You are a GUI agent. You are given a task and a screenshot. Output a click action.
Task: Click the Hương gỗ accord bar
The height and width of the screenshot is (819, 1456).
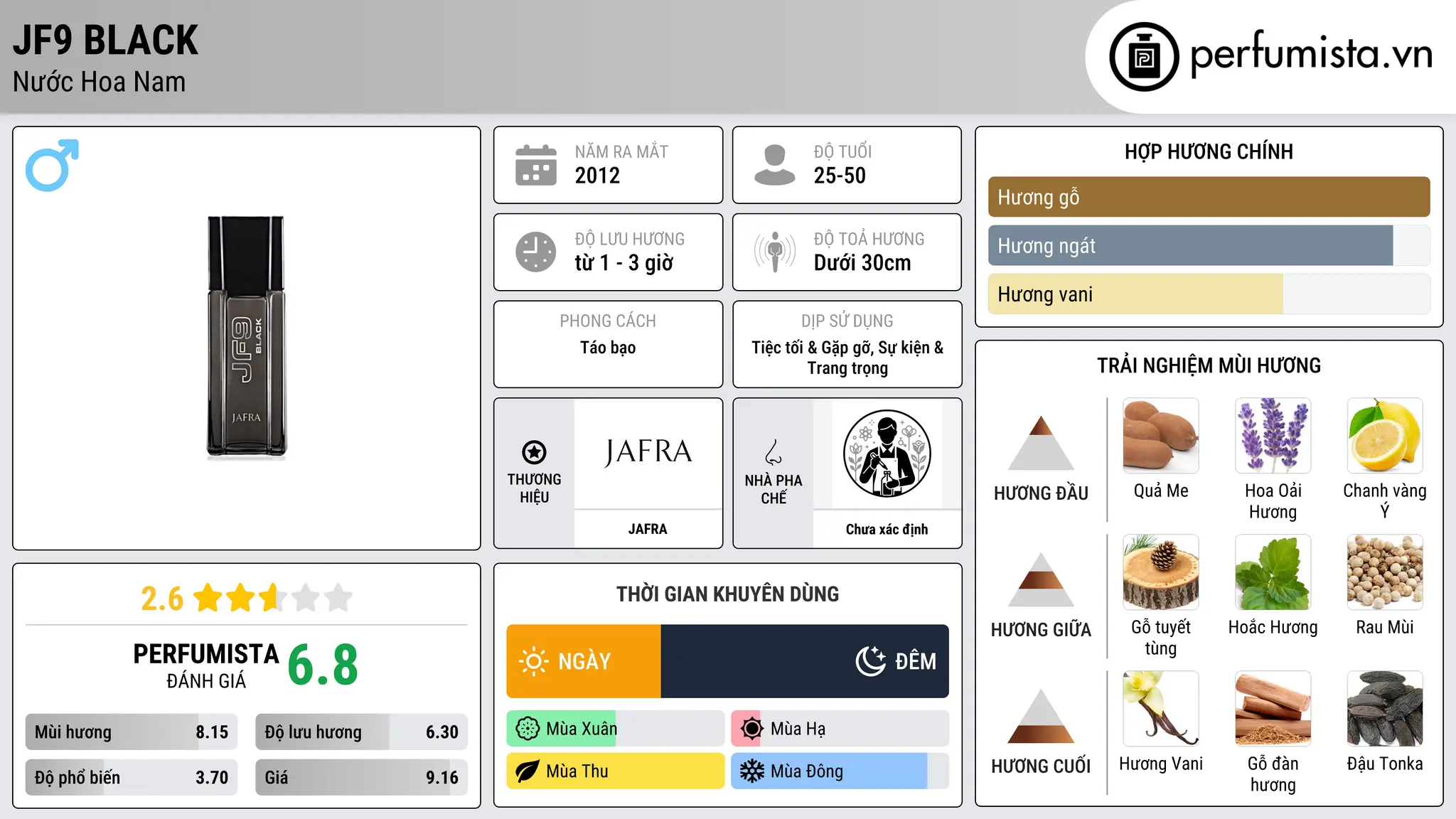(1209, 197)
